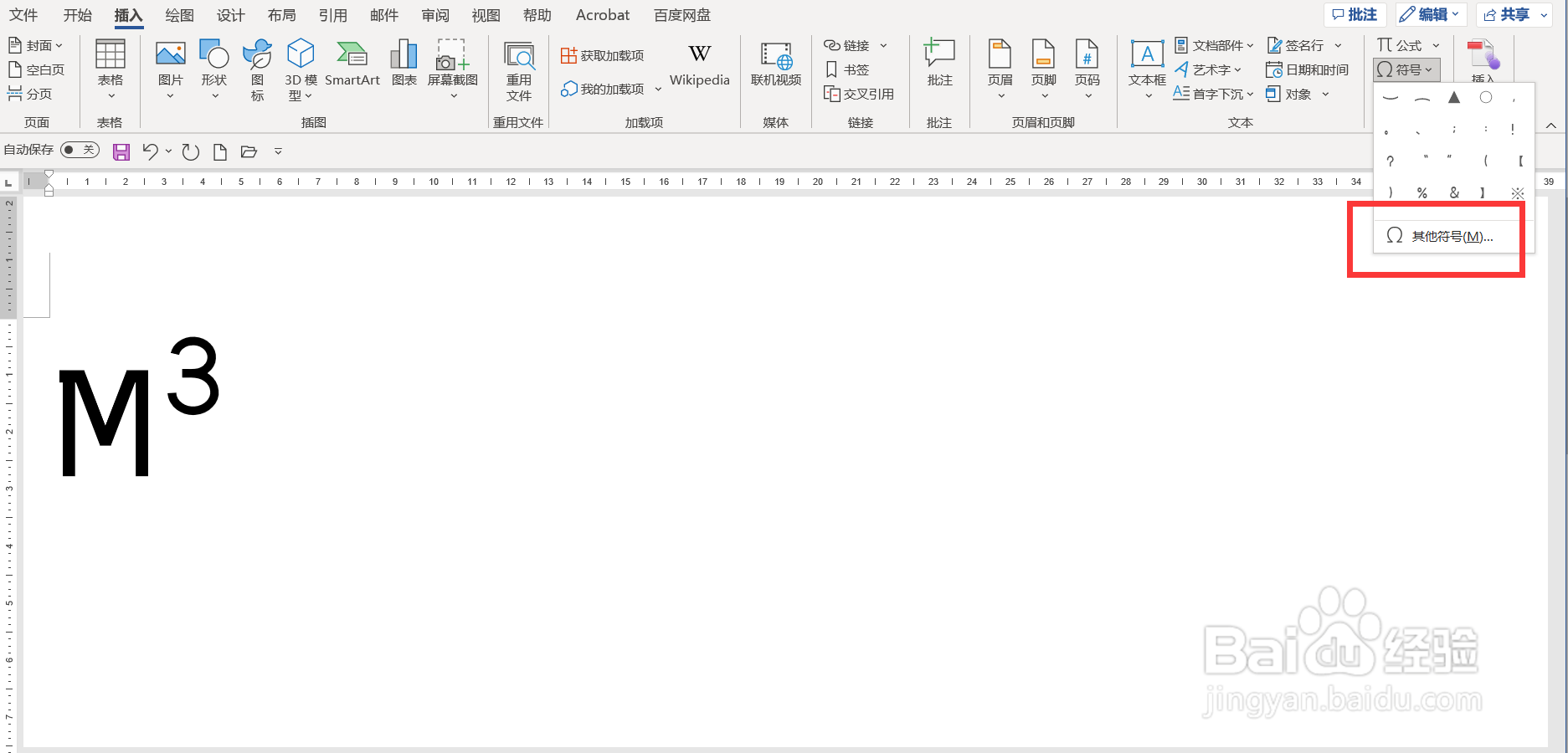1568x753 pixels.
Task: Click the 共享 share button
Action: coord(1514,14)
